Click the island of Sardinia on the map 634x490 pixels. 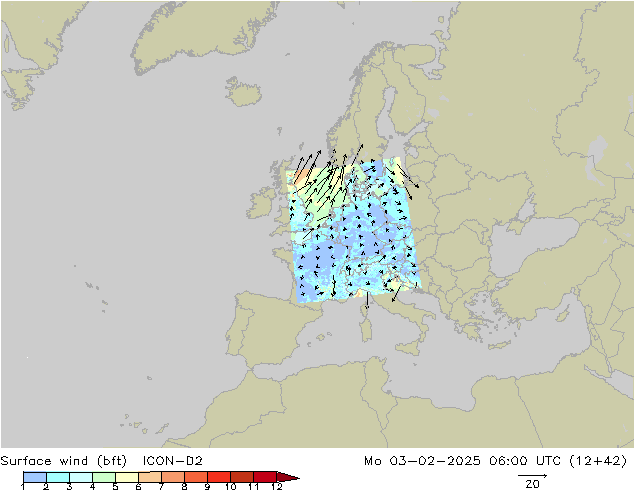click(x=367, y=329)
